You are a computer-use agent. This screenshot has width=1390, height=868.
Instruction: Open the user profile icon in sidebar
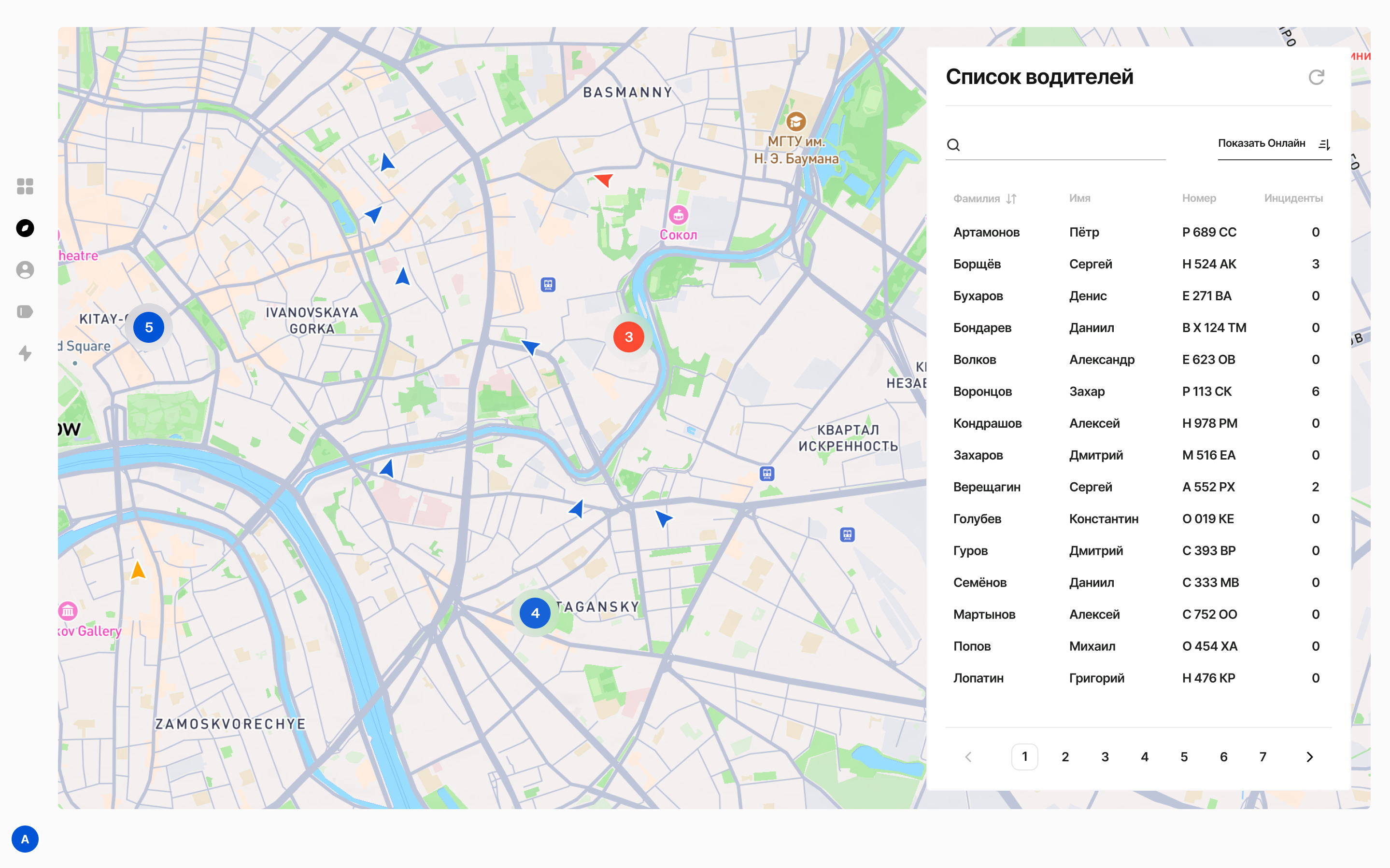(25, 270)
